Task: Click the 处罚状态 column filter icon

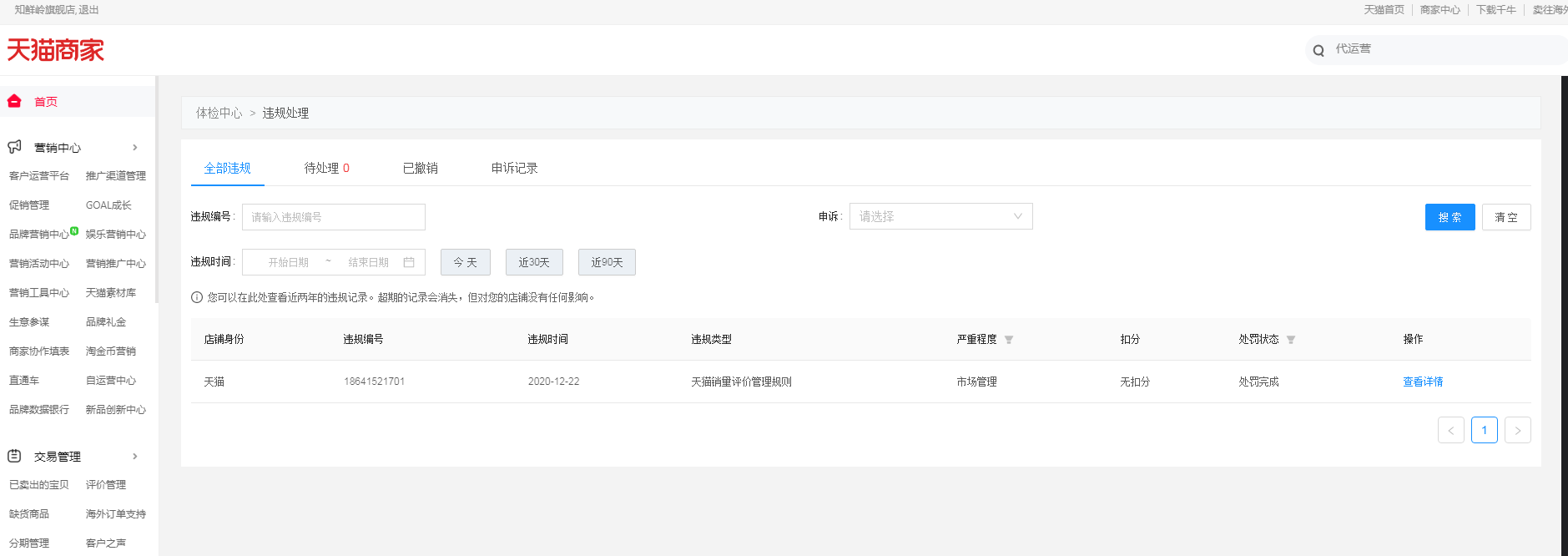Action: pos(1291,340)
